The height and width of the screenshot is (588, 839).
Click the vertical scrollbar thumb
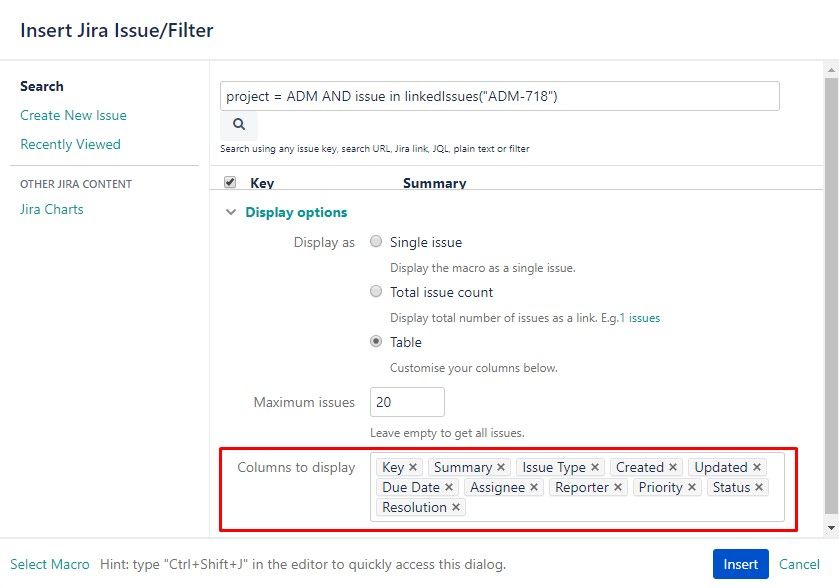click(x=831, y=294)
